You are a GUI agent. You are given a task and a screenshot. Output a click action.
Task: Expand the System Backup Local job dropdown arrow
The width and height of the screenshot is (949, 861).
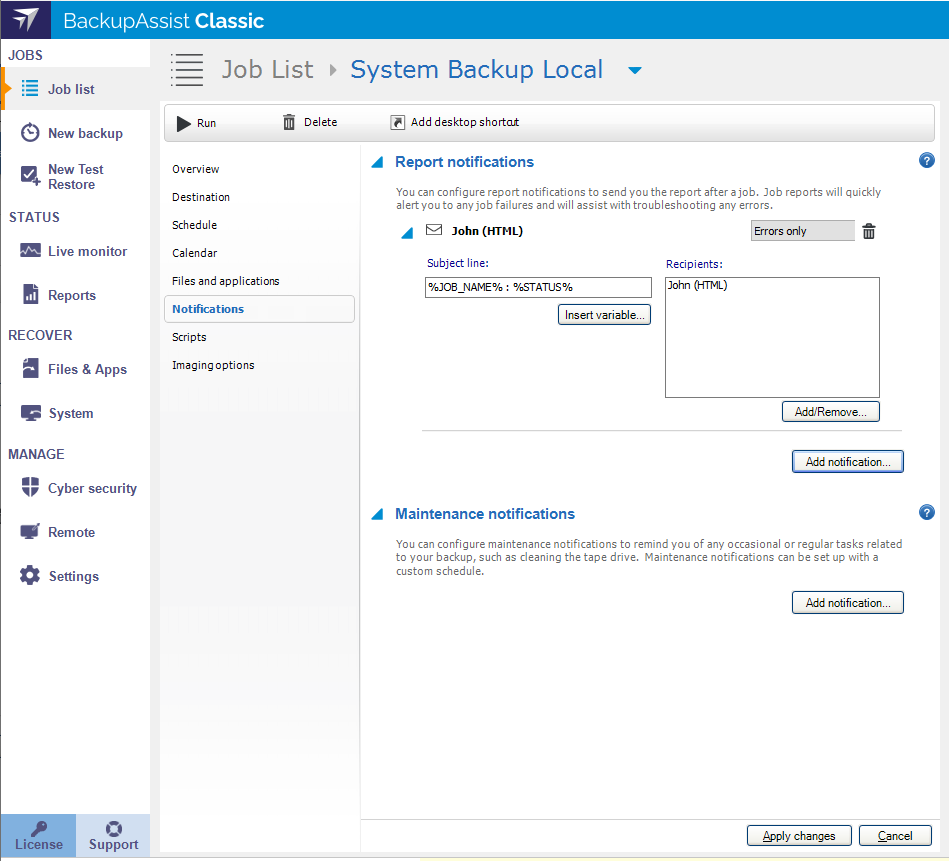coord(634,70)
